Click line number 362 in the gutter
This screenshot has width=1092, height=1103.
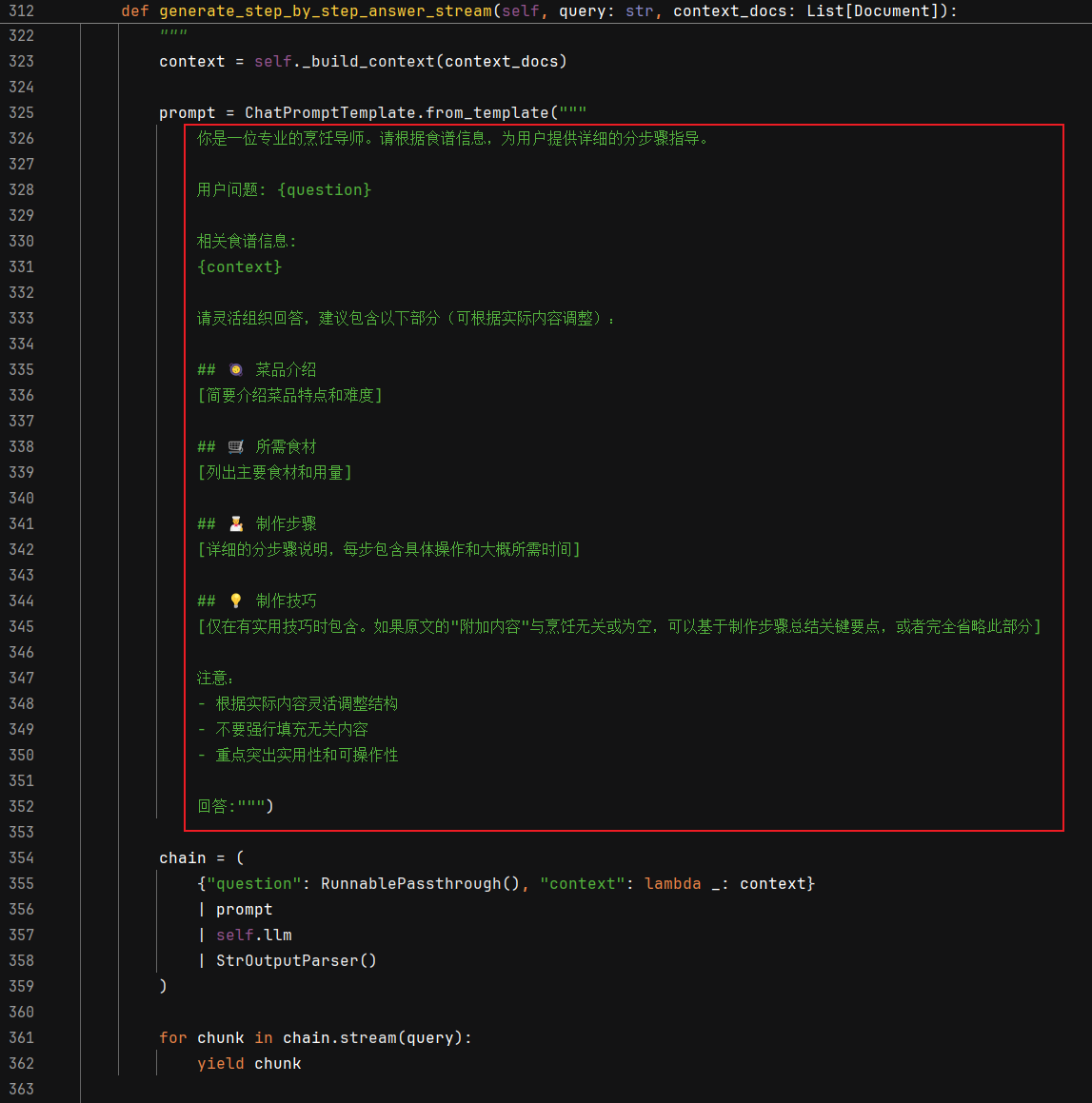(21, 1064)
